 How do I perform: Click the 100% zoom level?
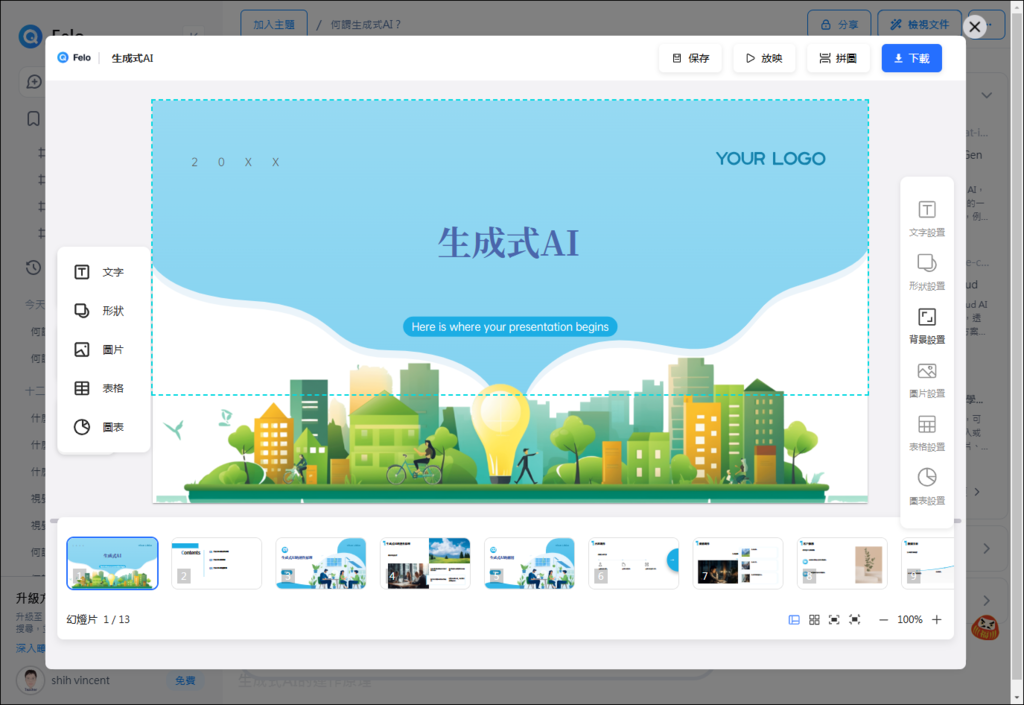(910, 619)
